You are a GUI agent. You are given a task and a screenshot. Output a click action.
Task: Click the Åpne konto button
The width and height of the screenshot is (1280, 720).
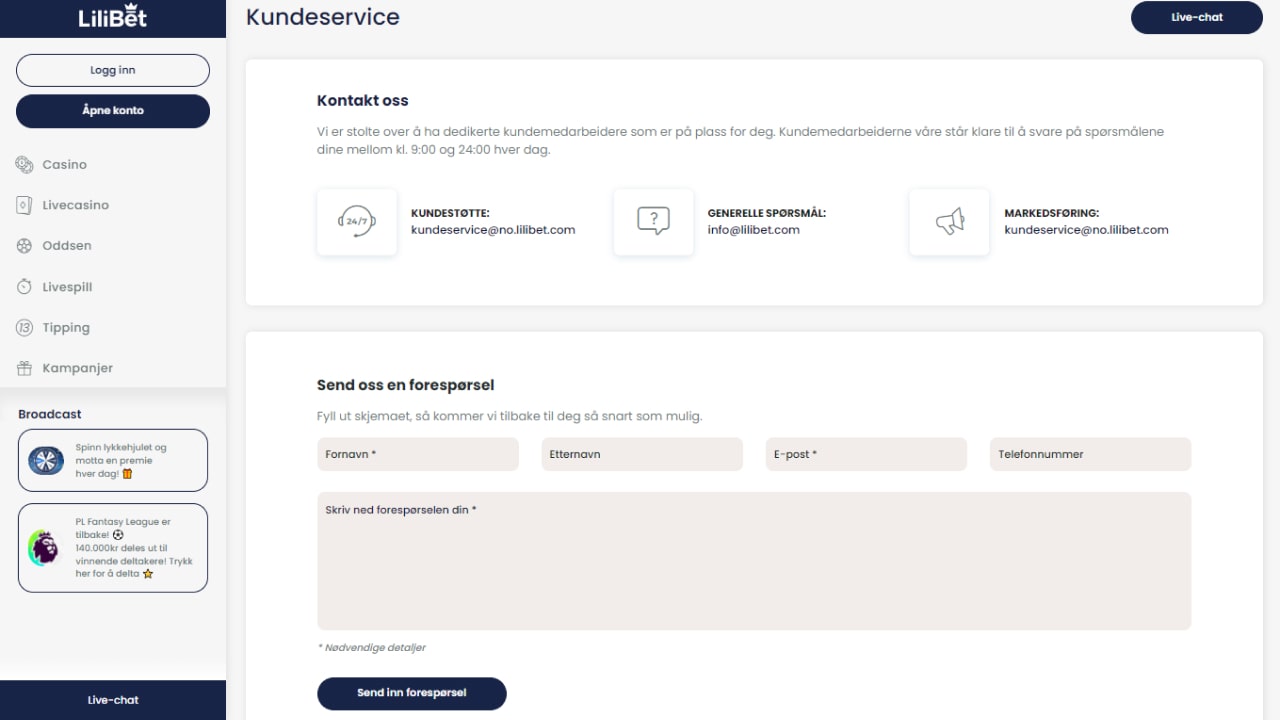click(x=113, y=111)
